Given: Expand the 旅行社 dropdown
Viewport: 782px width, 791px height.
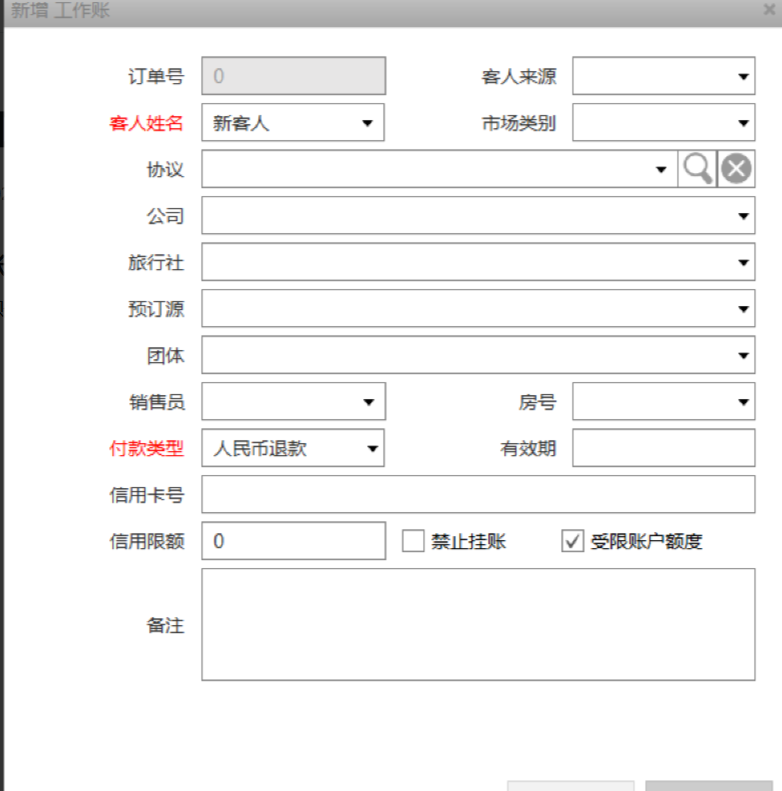Looking at the screenshot, I should pyautogui.click(x=743, y=262).
